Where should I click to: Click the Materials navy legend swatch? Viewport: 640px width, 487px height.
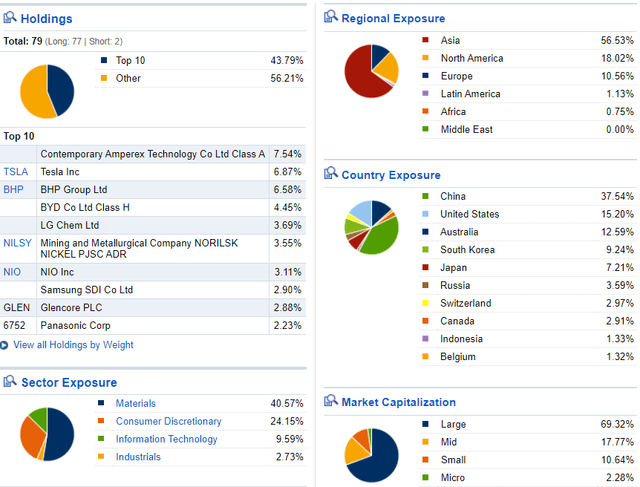coord(101,403)
